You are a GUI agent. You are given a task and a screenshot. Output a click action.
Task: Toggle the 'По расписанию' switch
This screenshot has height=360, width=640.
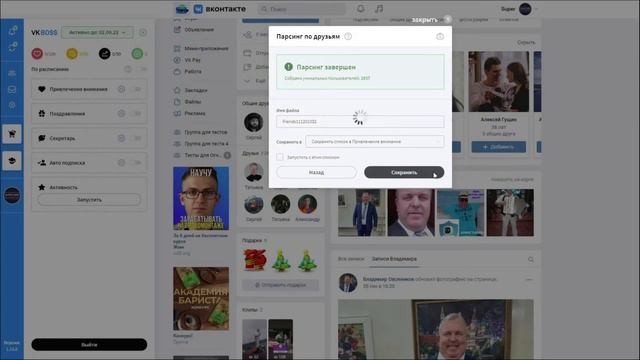[x=141, y=69]
